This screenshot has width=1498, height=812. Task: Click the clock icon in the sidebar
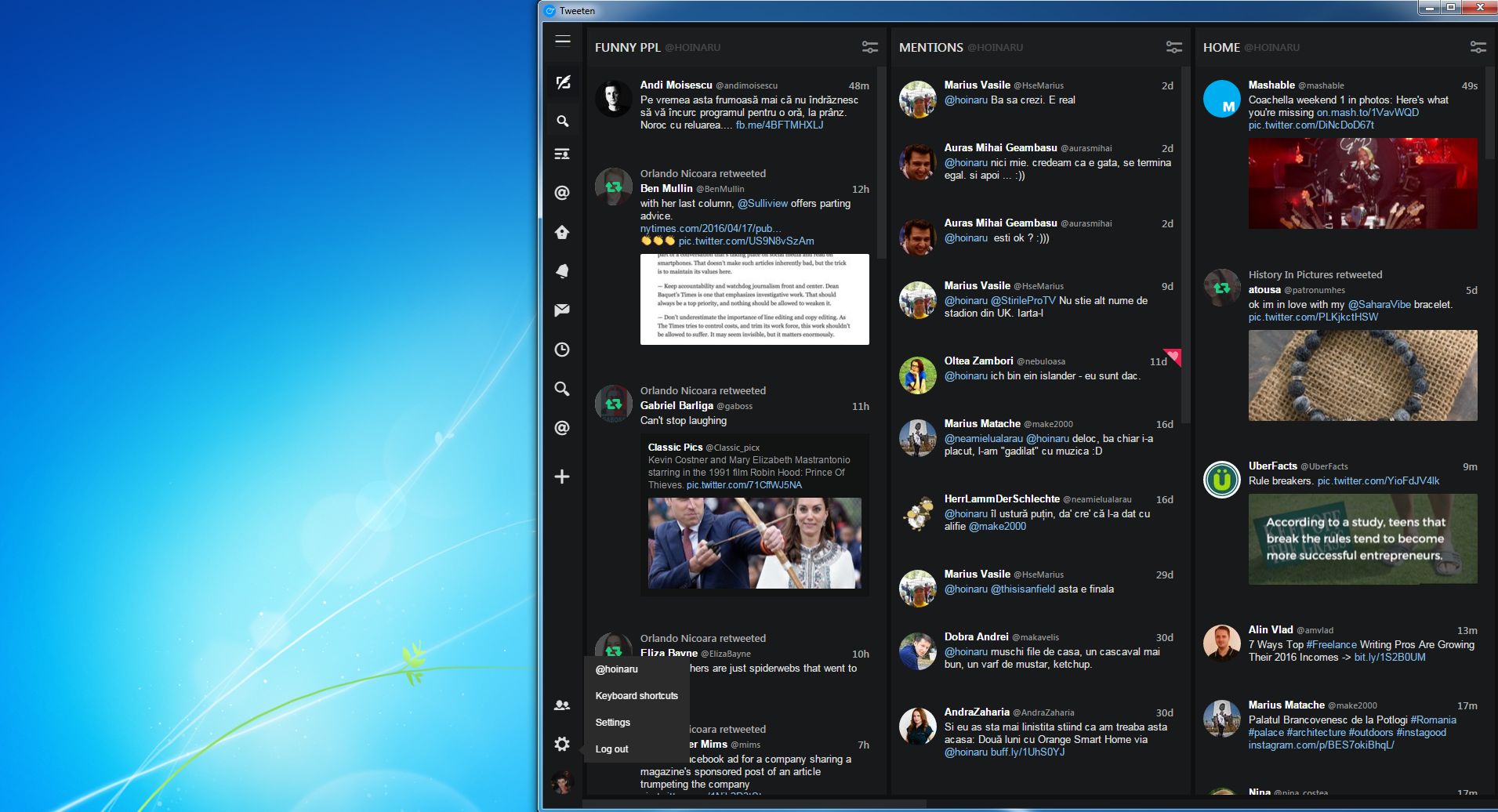[x=562, y=350]
